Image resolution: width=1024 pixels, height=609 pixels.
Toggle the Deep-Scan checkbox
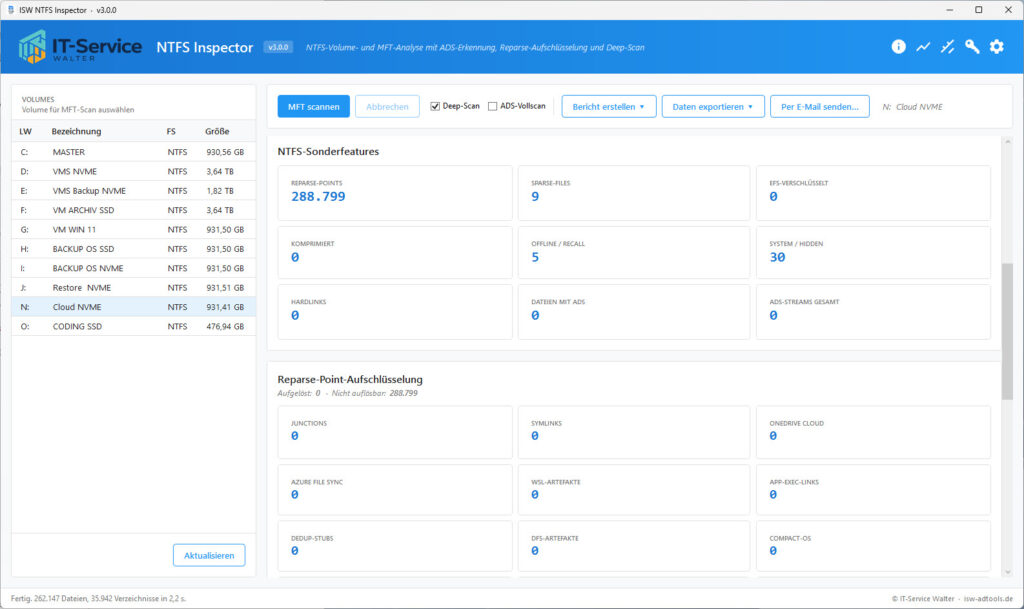(435, 106)
